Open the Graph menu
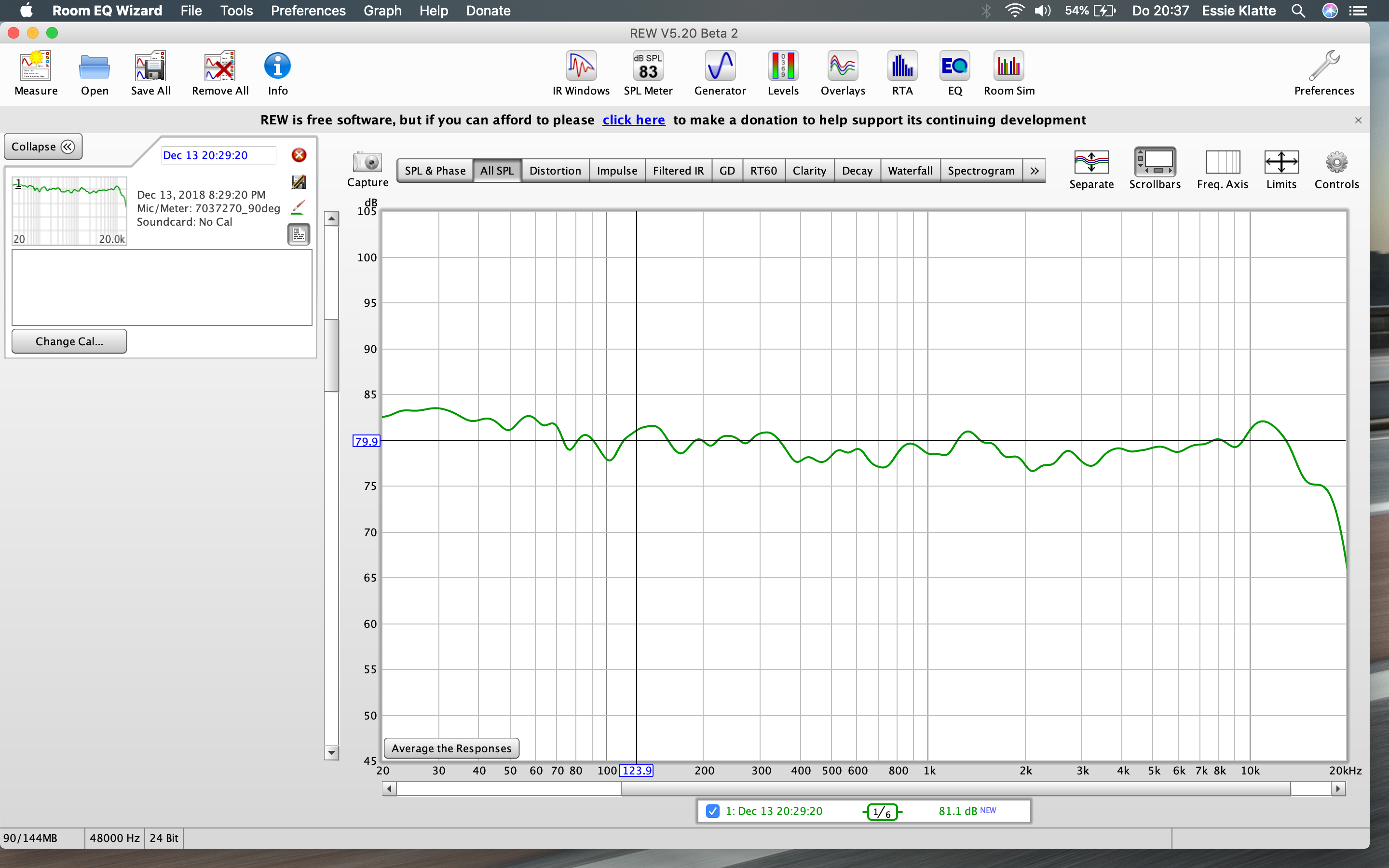1389x868 pixels. tap(382, 10)
